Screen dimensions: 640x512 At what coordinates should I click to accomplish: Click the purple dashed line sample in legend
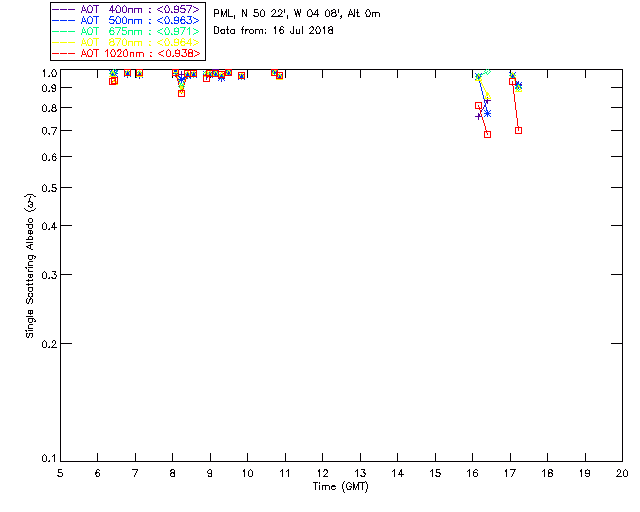tap(64, 10)
